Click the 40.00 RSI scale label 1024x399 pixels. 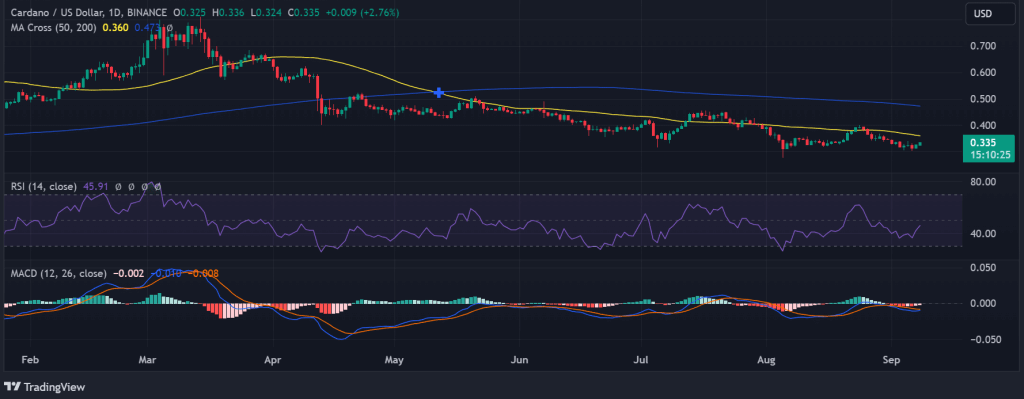tap(983, 234)
